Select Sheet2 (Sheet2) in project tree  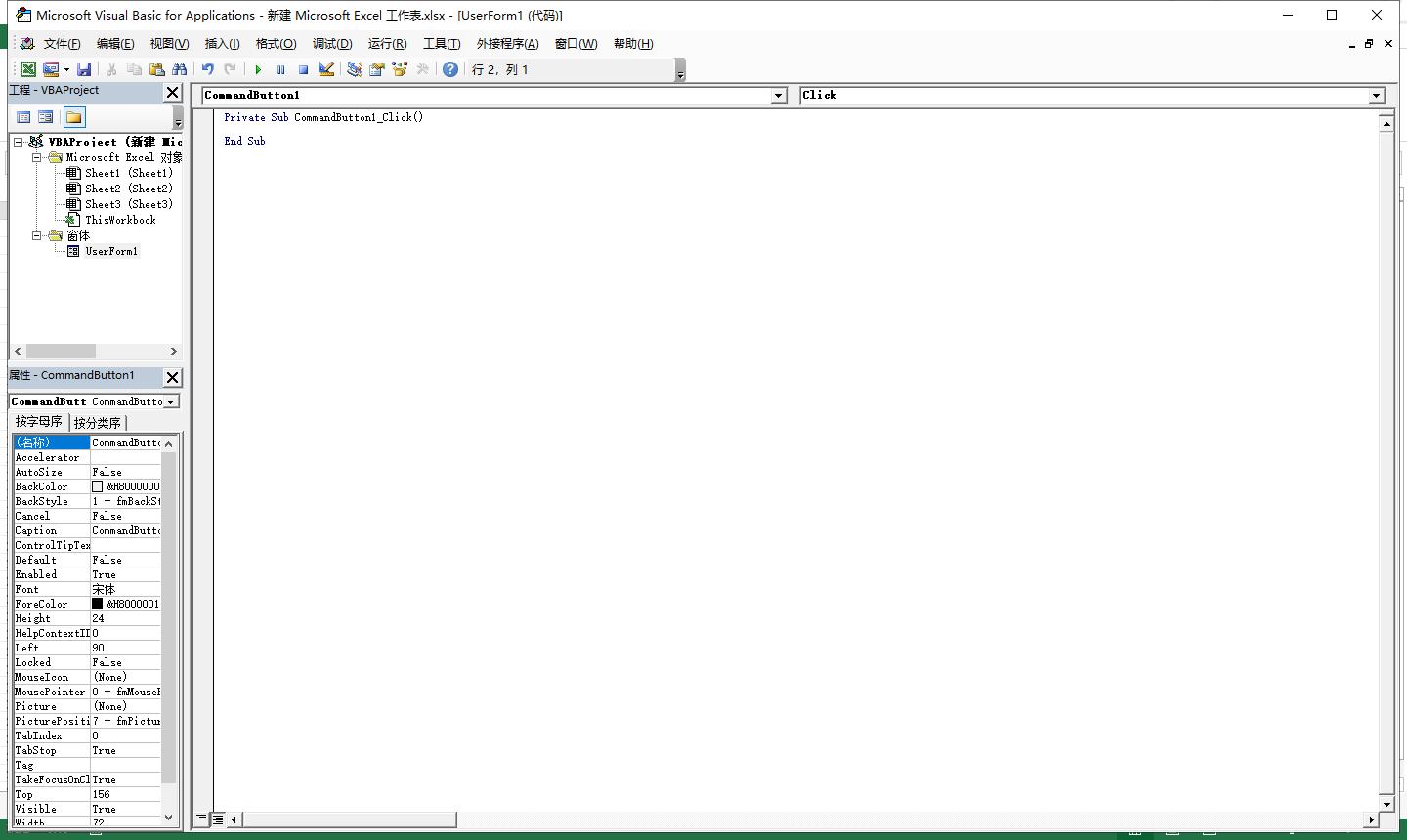[128, 189]
